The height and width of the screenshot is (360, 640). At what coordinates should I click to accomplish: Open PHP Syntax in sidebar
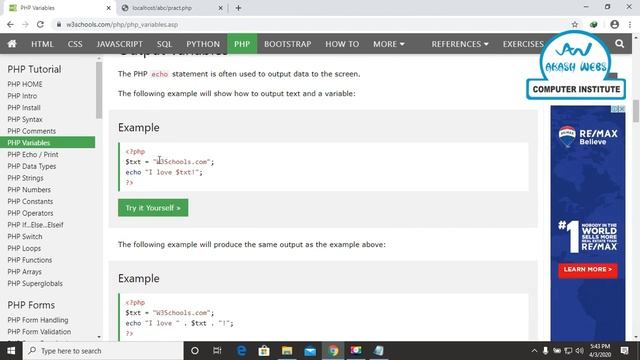25,120
